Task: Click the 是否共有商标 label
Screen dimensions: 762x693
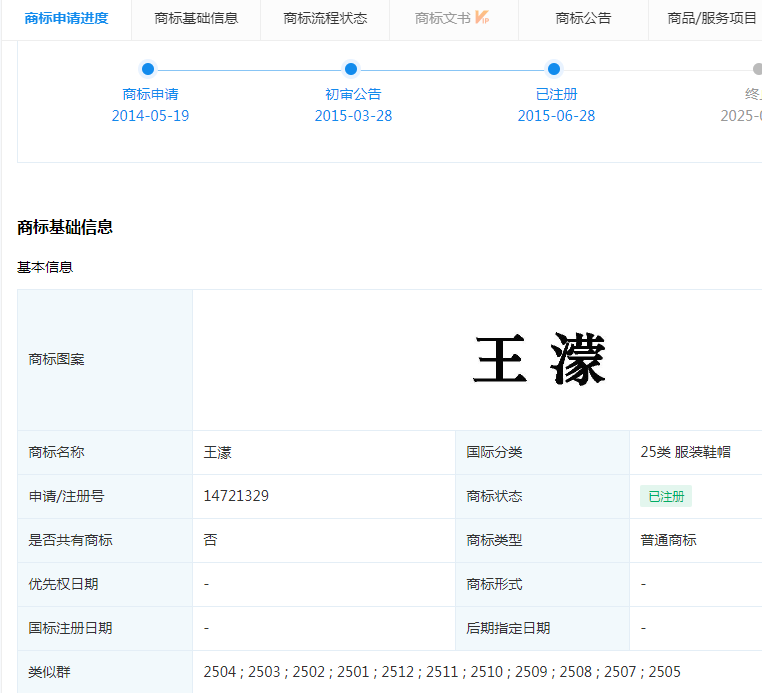Action: pos(70,540)
